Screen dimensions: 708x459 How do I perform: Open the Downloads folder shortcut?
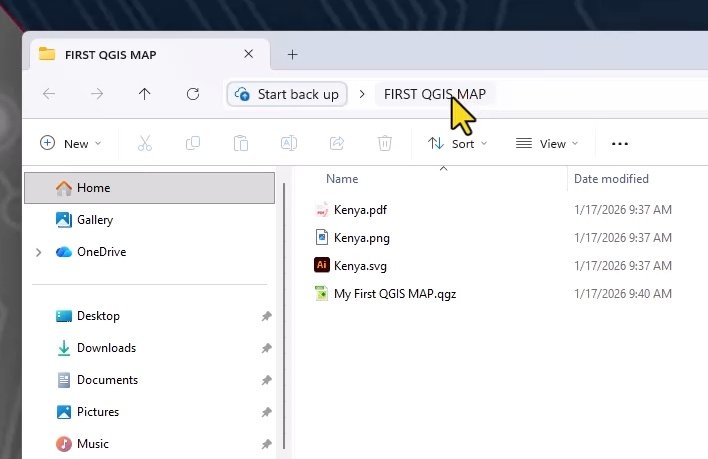tap(149, 348)
